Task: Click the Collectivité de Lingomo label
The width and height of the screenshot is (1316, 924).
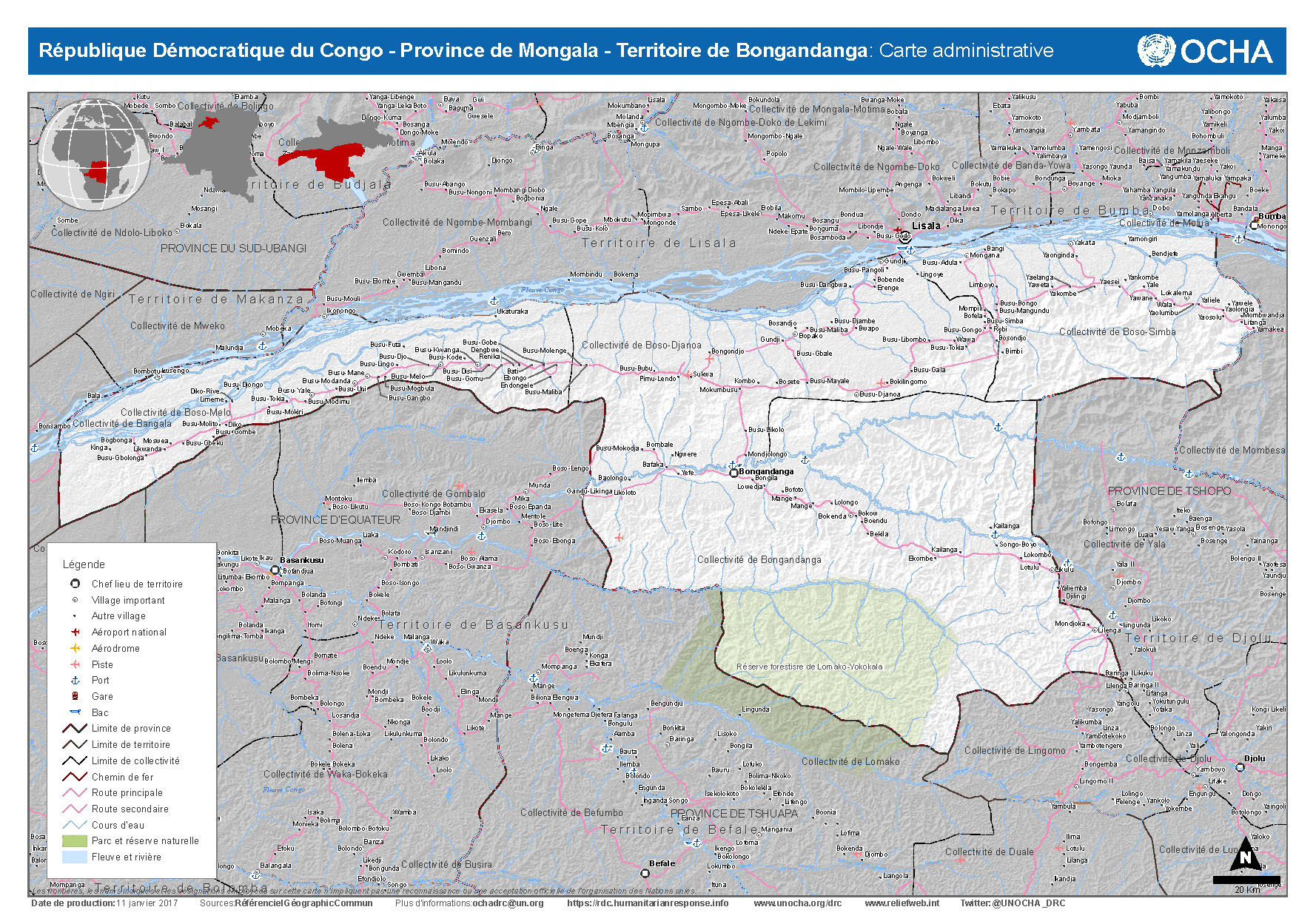Action: (x=1015, y=751)
